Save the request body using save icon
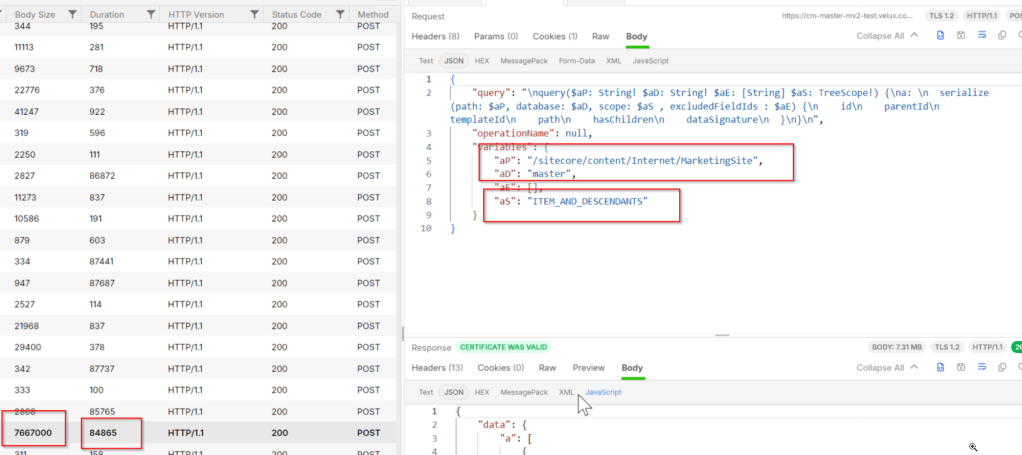 960,36
